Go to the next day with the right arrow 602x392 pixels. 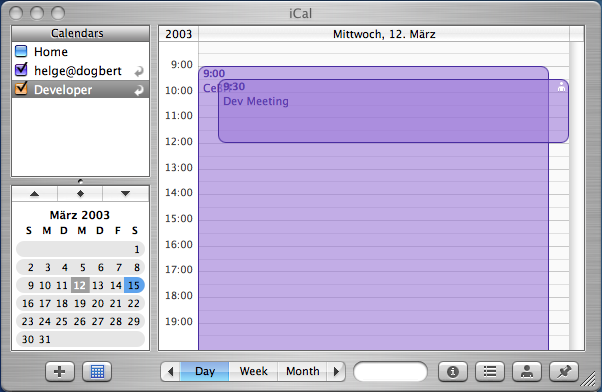click(336, 371)
